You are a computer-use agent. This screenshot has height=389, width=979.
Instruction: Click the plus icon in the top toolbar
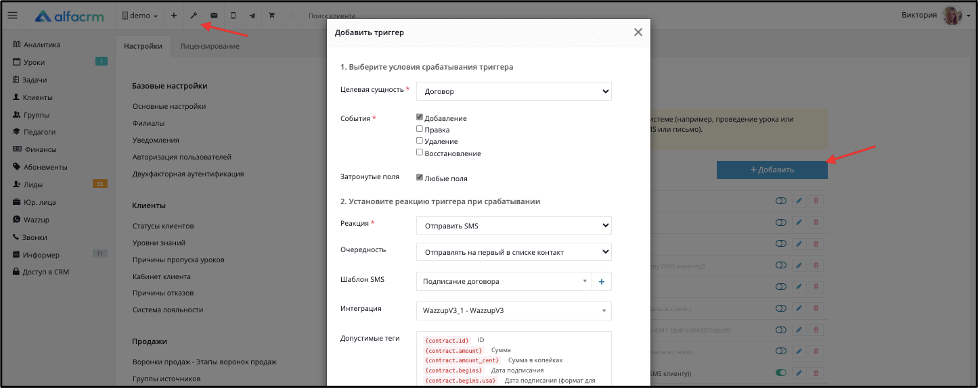pos(174,16)
